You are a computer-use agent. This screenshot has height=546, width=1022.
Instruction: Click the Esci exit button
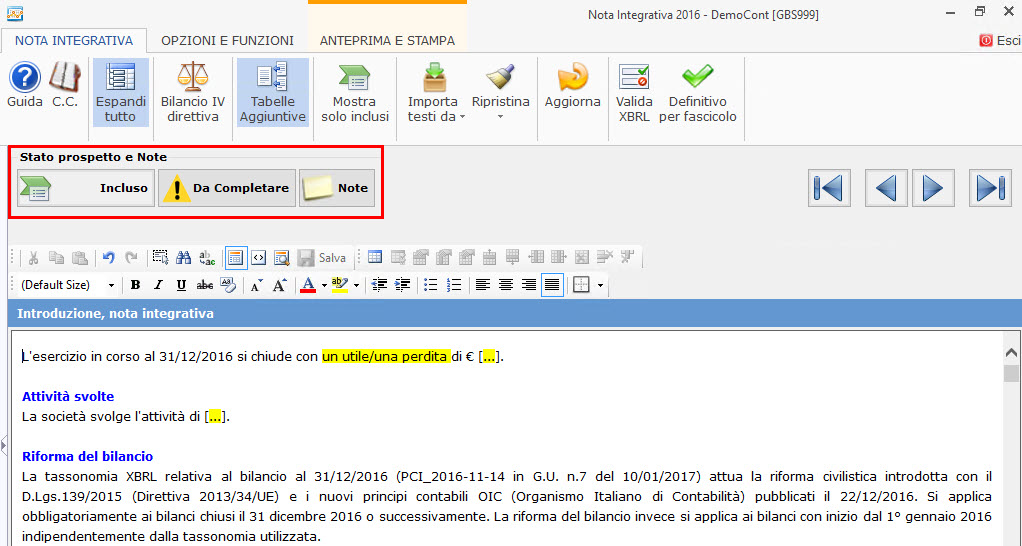click(1000, 40)
